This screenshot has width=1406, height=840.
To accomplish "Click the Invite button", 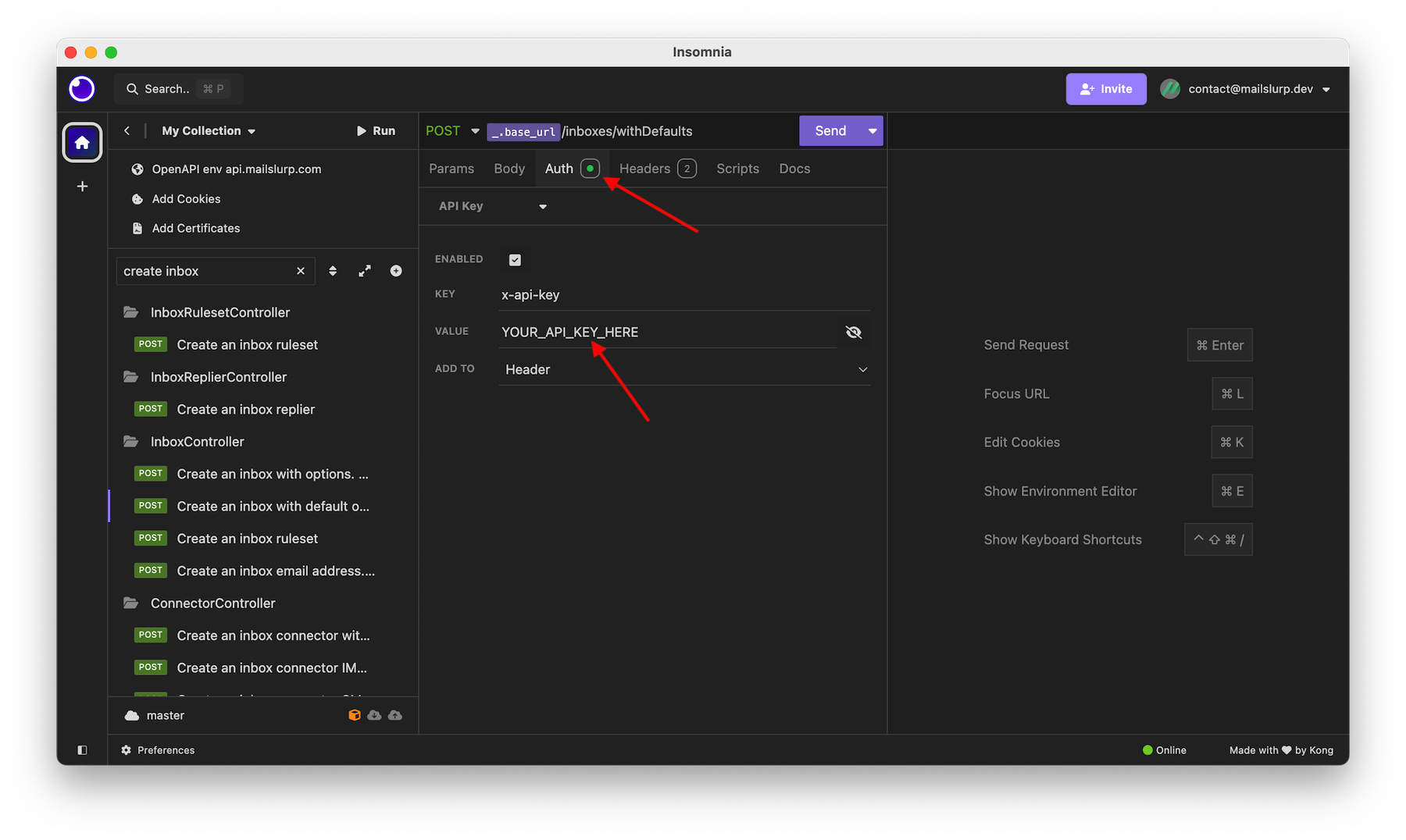I will pos(1106,89).
